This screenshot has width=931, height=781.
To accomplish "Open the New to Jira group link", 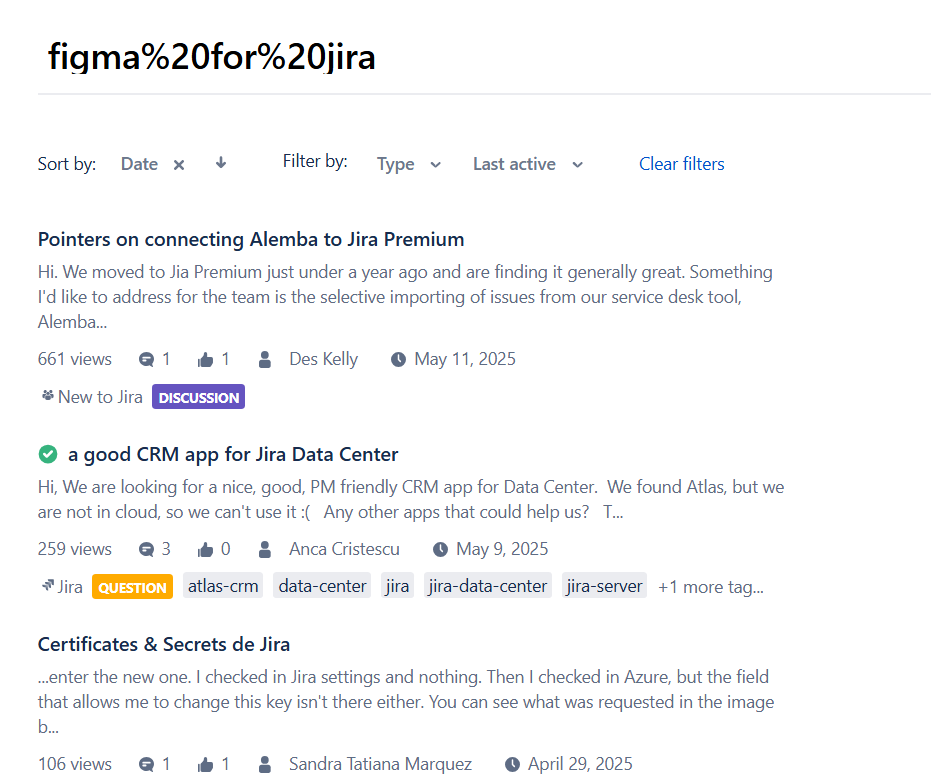I will [x=100, y=397].
